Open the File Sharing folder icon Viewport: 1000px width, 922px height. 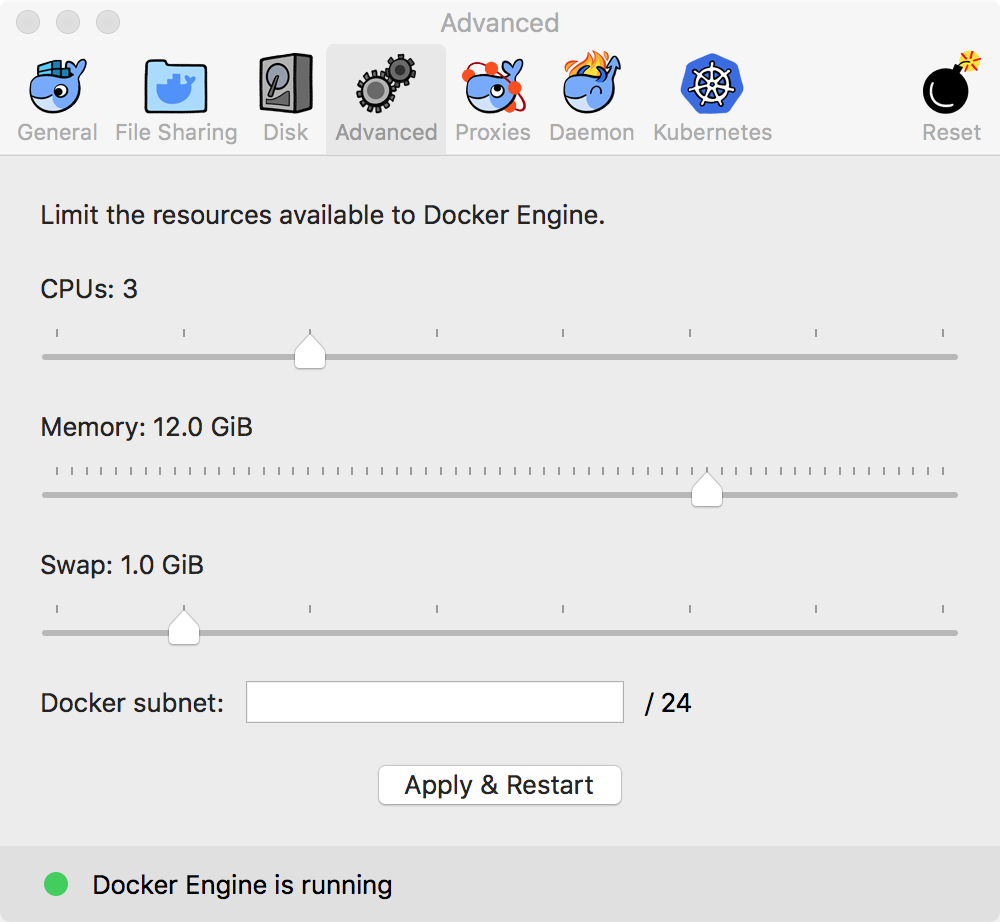(x=175, y=86)
